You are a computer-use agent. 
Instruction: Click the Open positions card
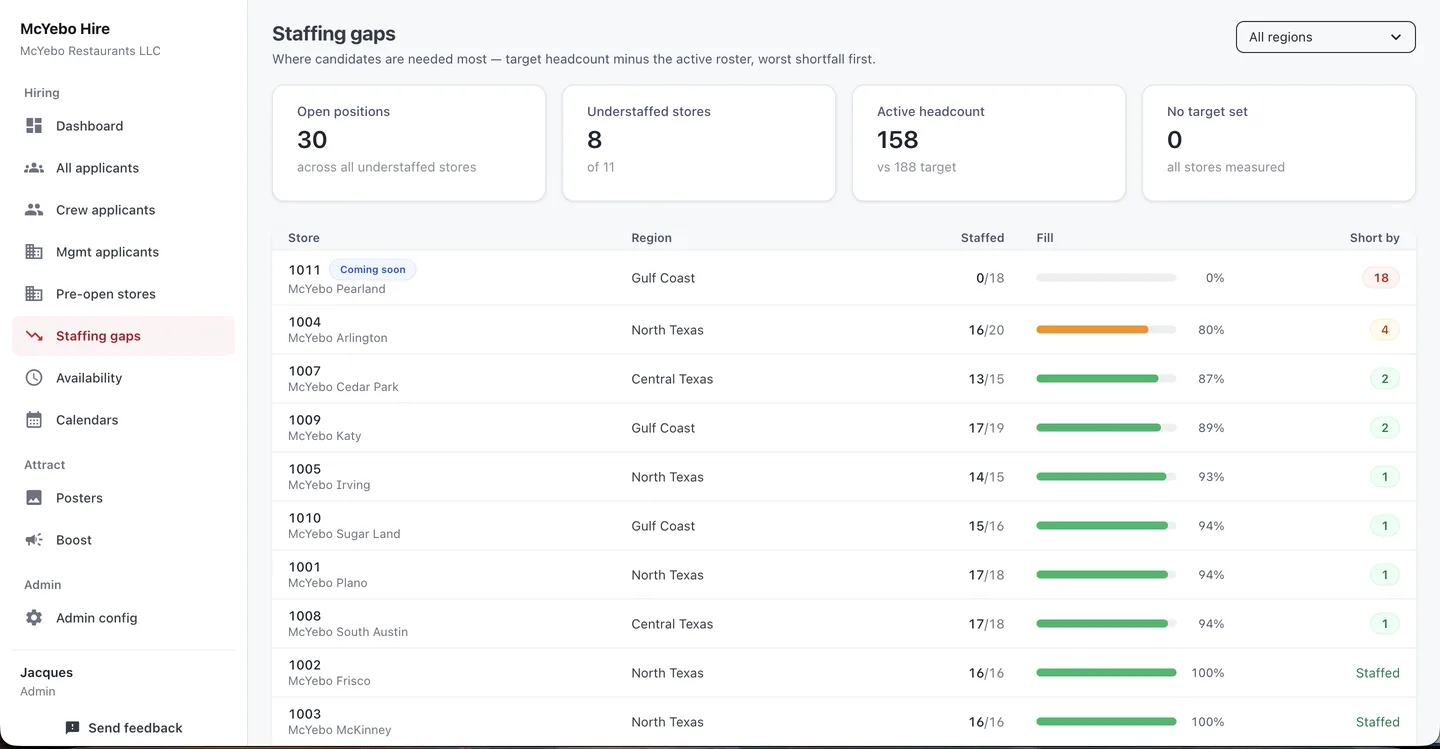pos(409,143)
